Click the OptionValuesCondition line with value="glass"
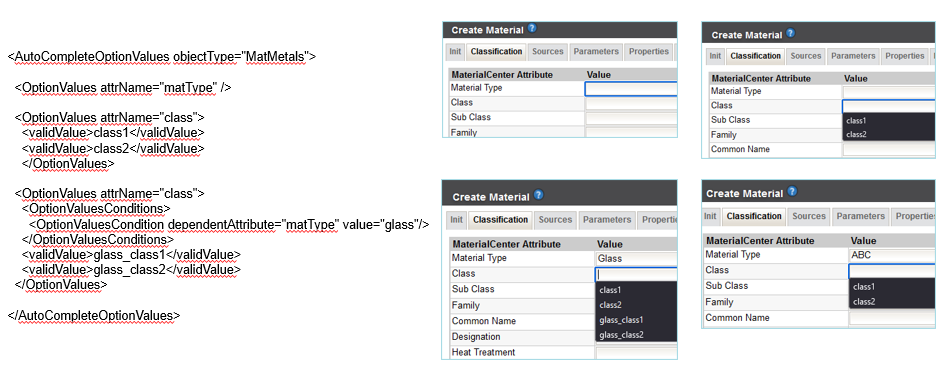 coord(229,225)
